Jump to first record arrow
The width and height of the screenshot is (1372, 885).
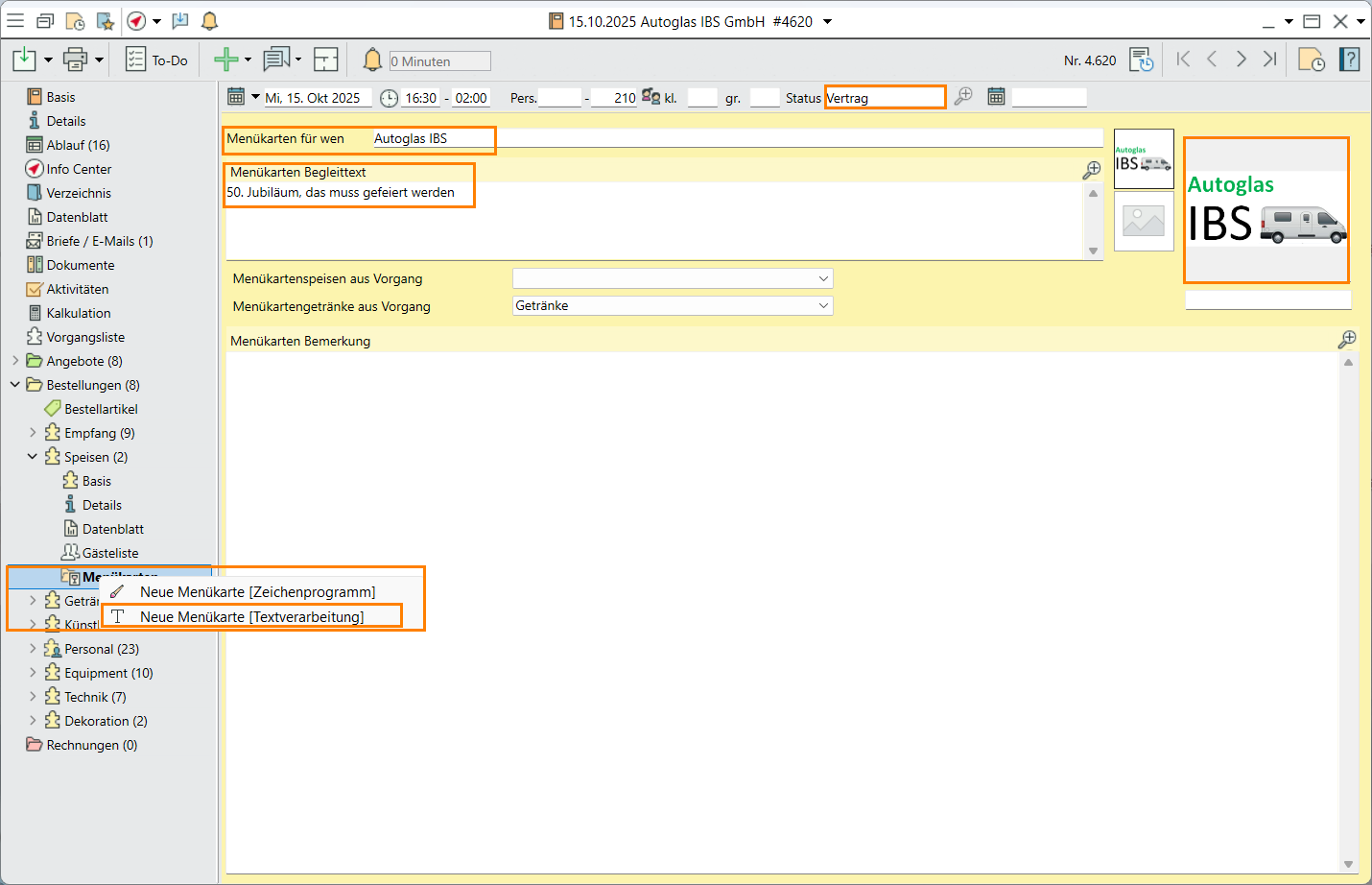pyautogui.click(x=1183, y=60)
